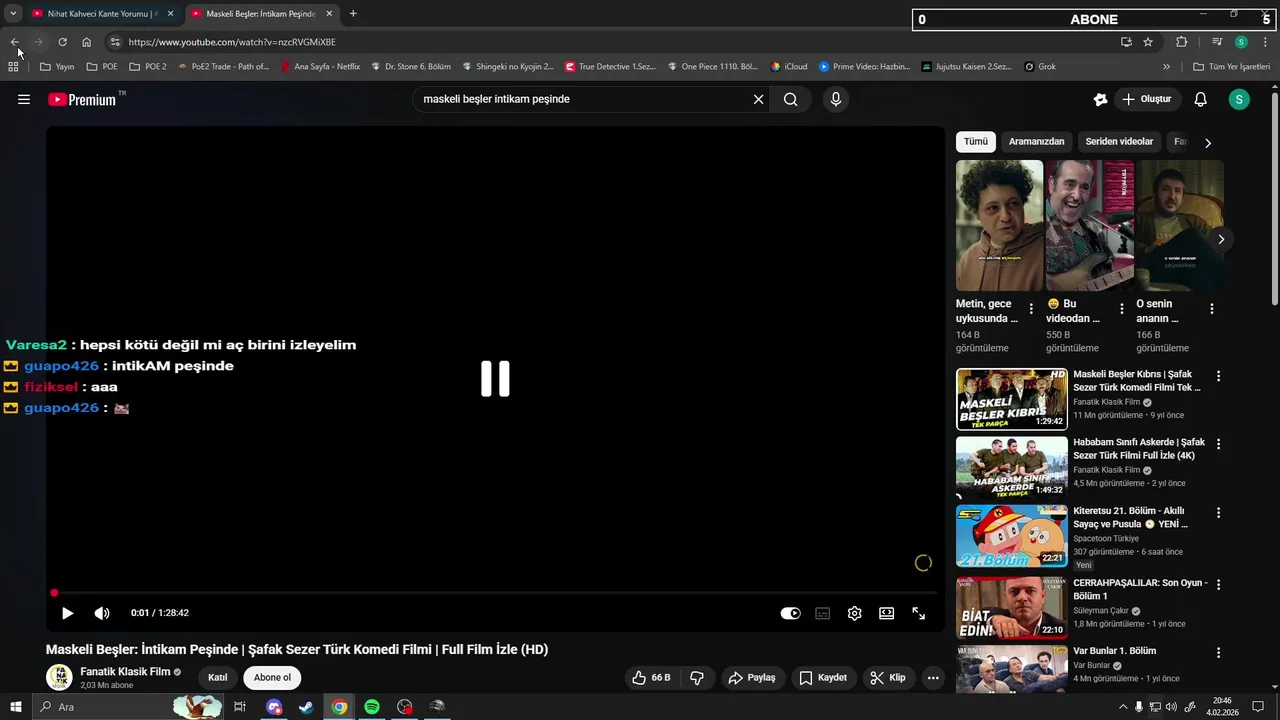This screenshot has width=1280, height=720.
Task: Open a new browser tab
Action: pyautogui.click(x=353, y=14)
